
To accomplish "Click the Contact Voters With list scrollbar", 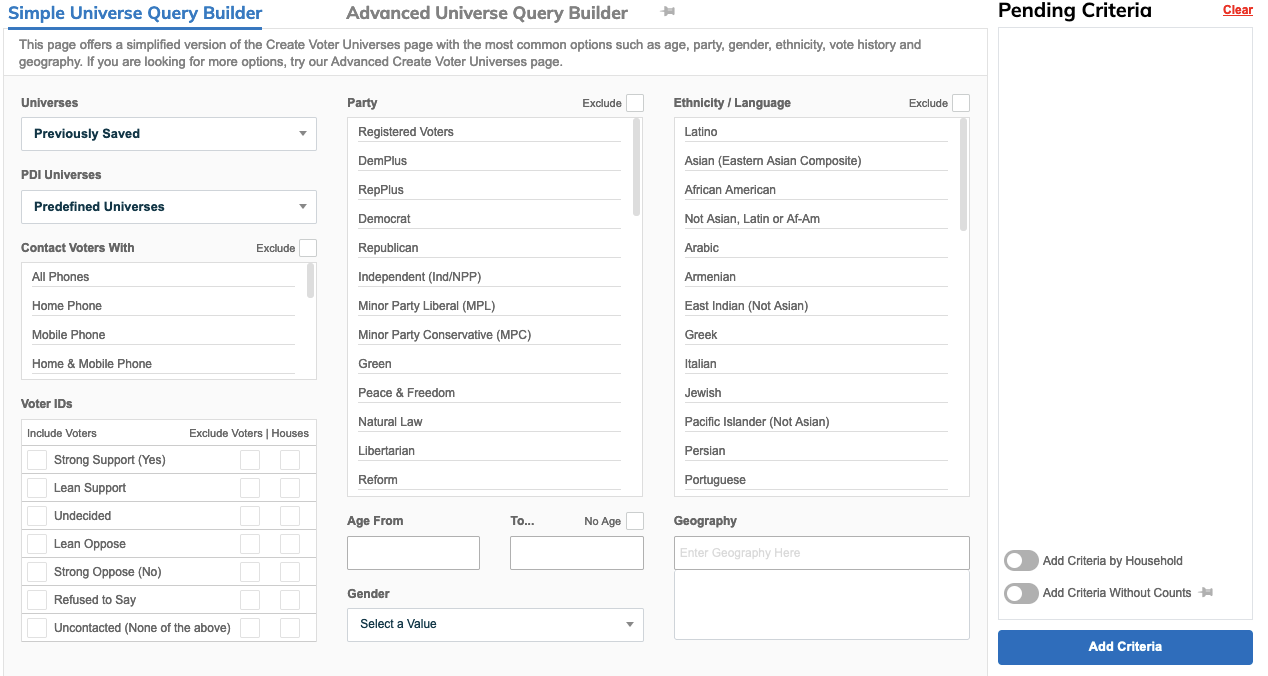I will coord(311,281).
